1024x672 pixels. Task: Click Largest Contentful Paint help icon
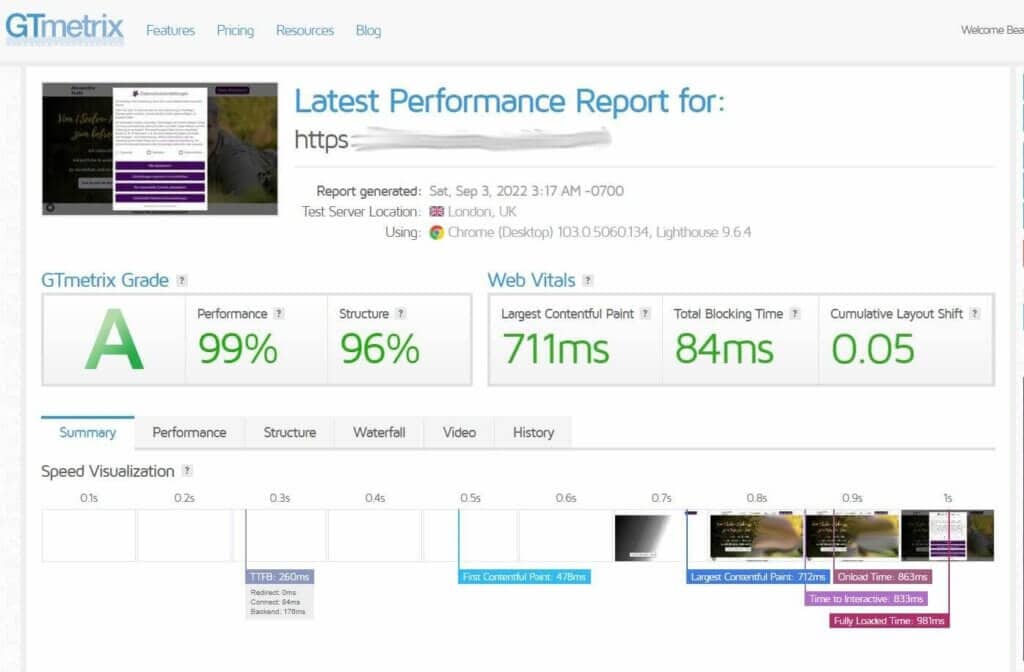645,313
